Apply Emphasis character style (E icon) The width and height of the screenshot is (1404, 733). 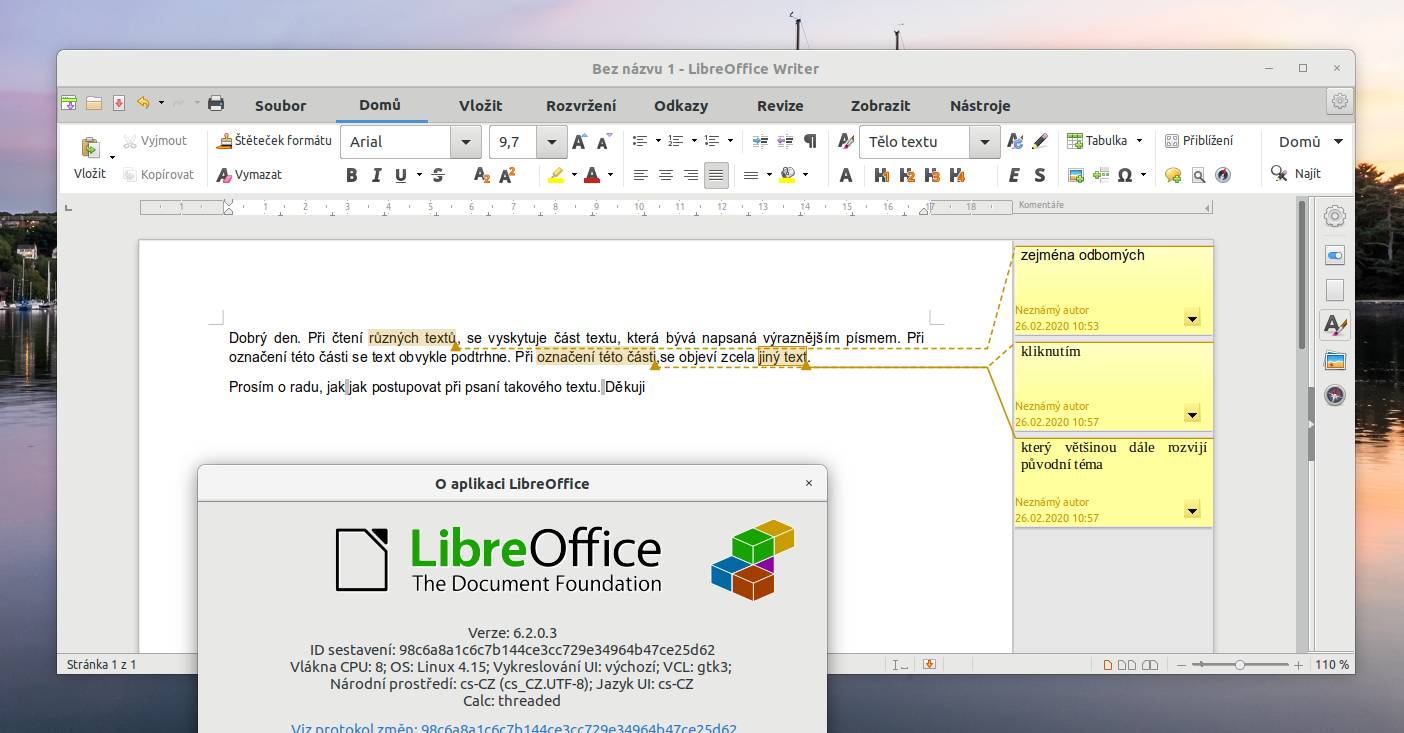1014,175
